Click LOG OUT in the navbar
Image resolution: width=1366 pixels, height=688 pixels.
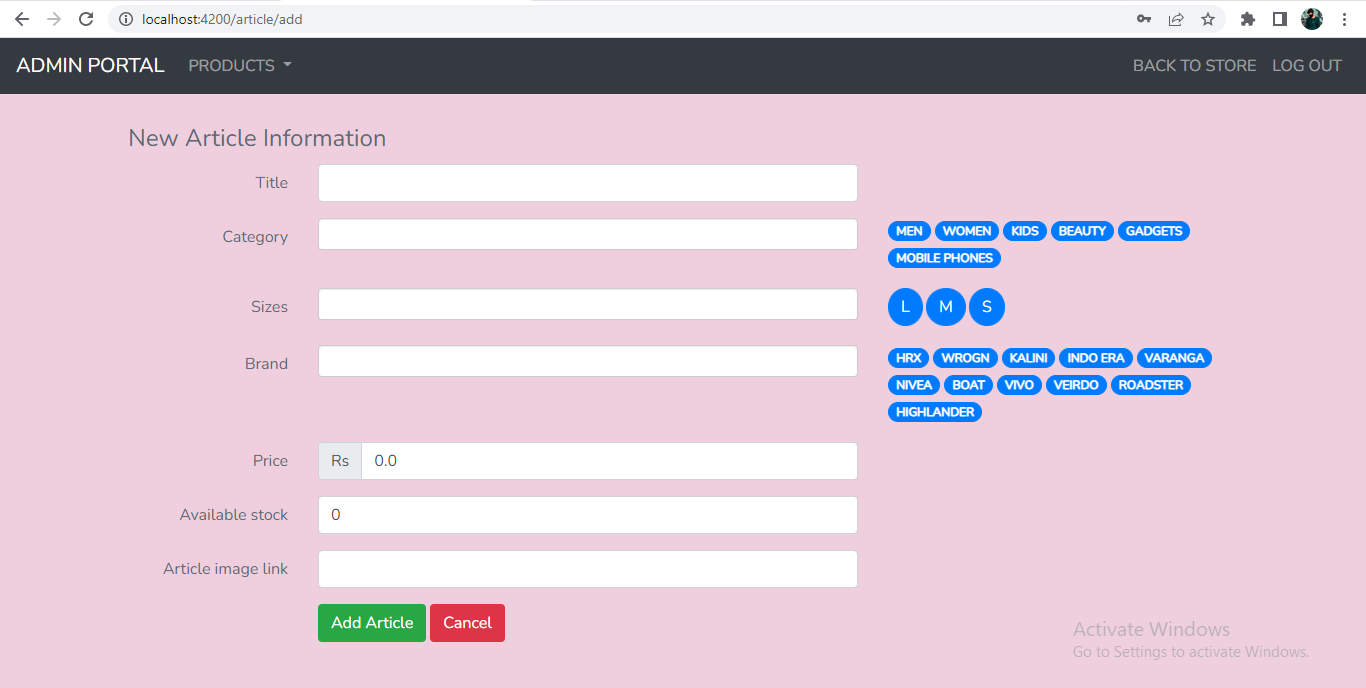[x=1306, y=65]
